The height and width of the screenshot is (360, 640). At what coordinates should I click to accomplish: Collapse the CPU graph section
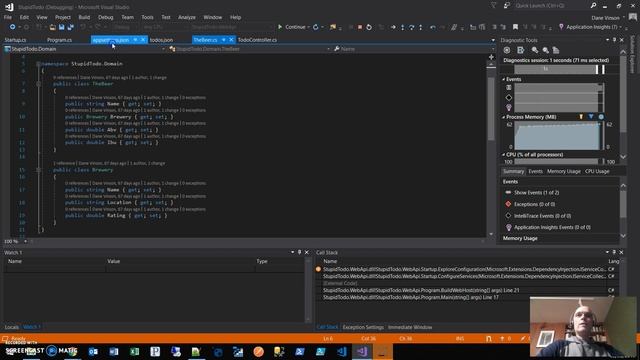pyautogui.click(x=503, y=155)
